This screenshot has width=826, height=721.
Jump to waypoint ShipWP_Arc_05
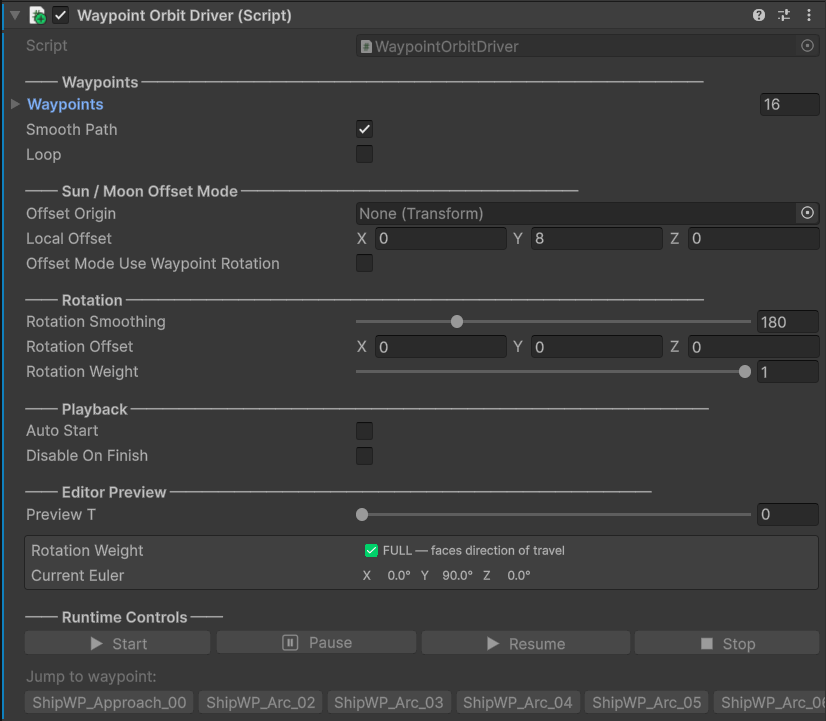[646, 703]
